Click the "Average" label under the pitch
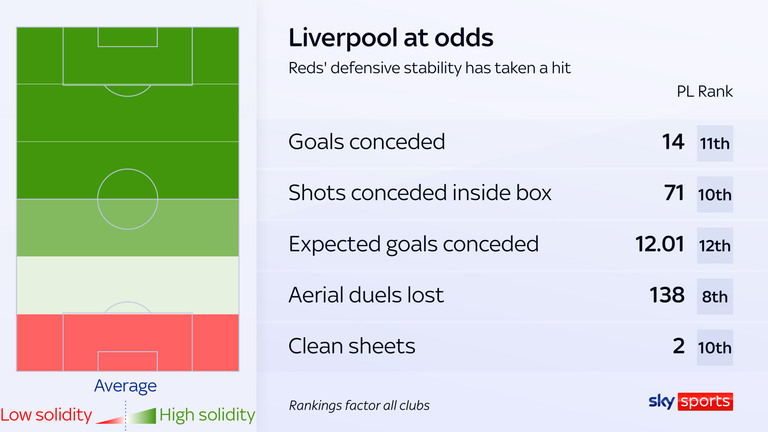 125,386
